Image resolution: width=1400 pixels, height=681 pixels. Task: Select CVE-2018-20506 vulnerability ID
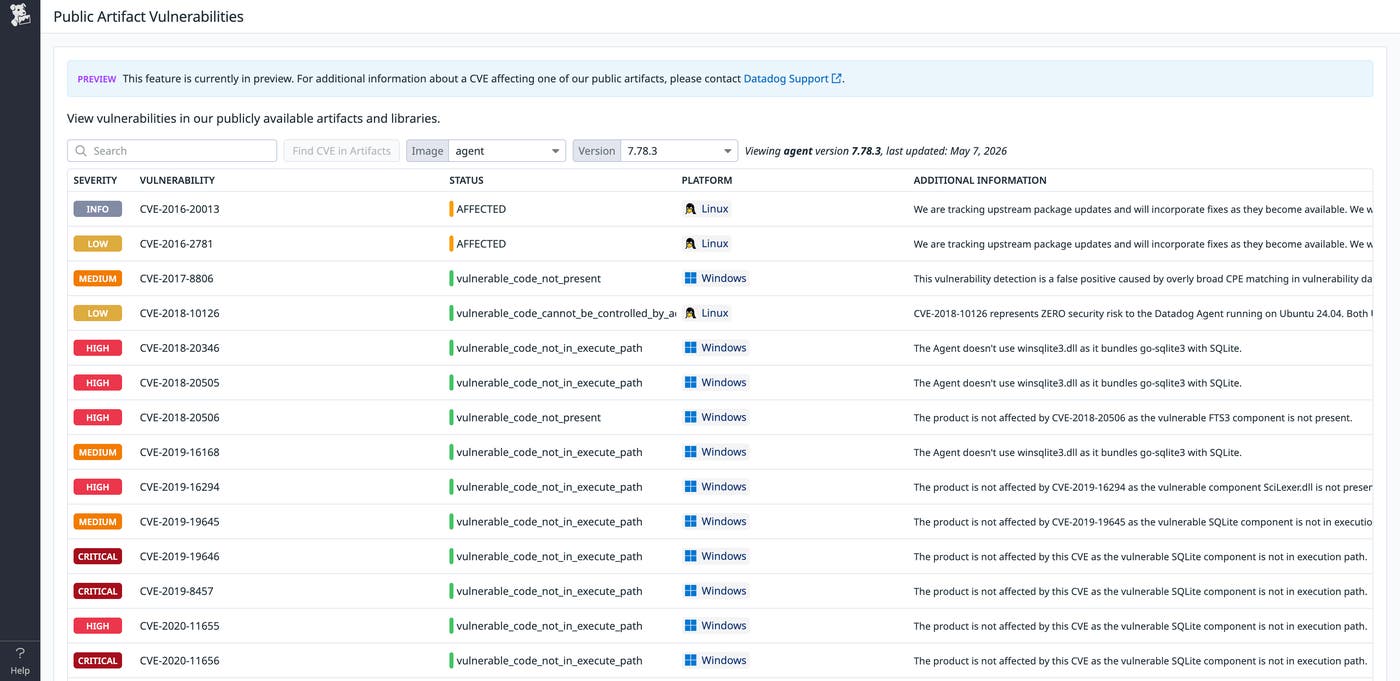[x=180, y=417]
